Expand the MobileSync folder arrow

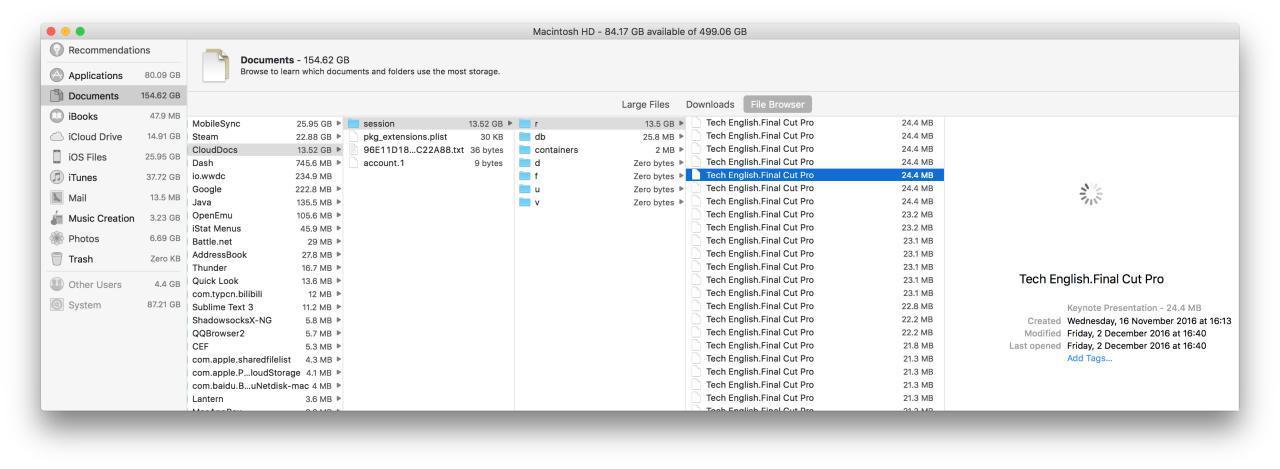(x=339, y=124)
